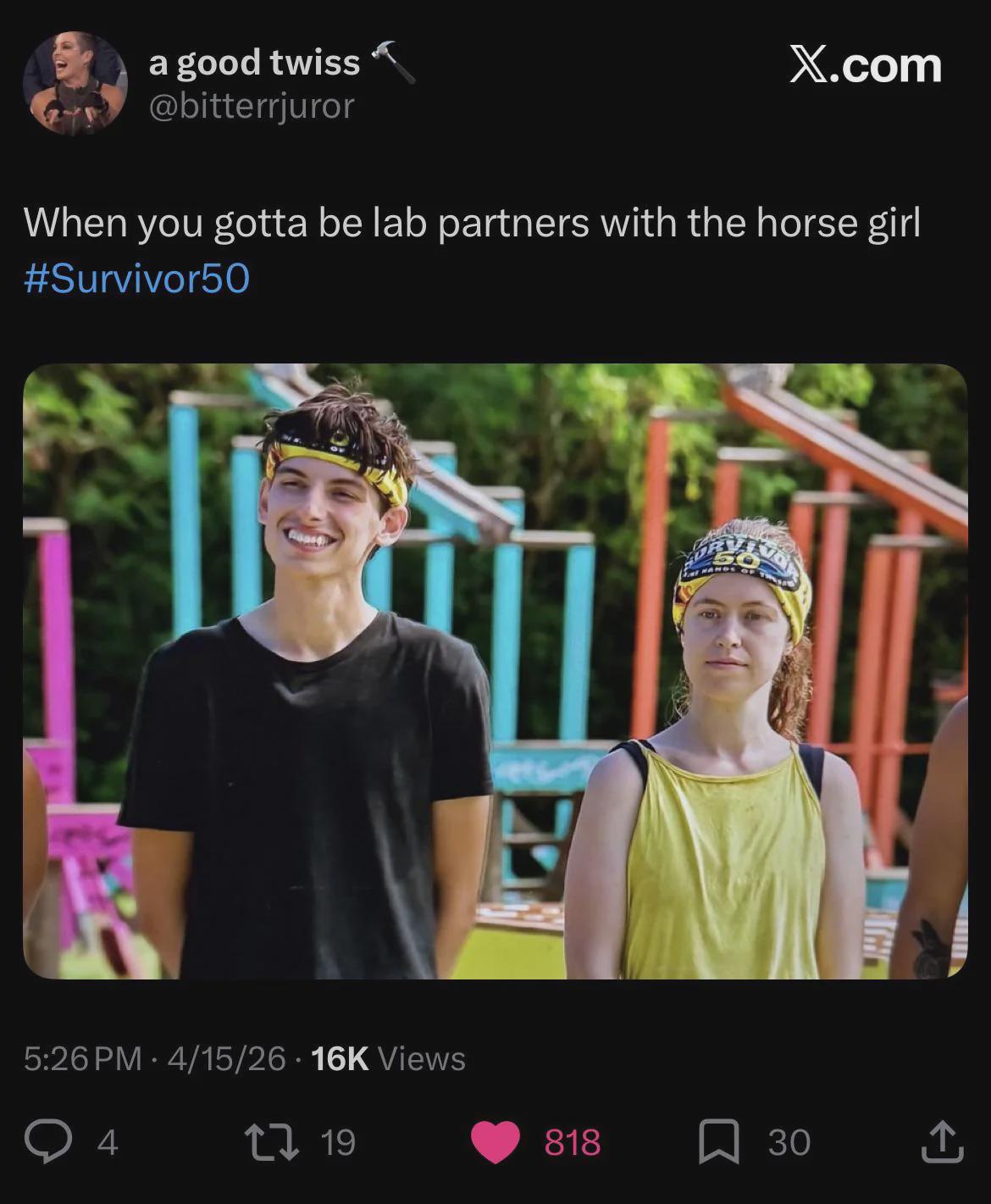Open the #Survivor50 hashtag
The width and height of the screenshot is (991, 1204).
point(137,278)
